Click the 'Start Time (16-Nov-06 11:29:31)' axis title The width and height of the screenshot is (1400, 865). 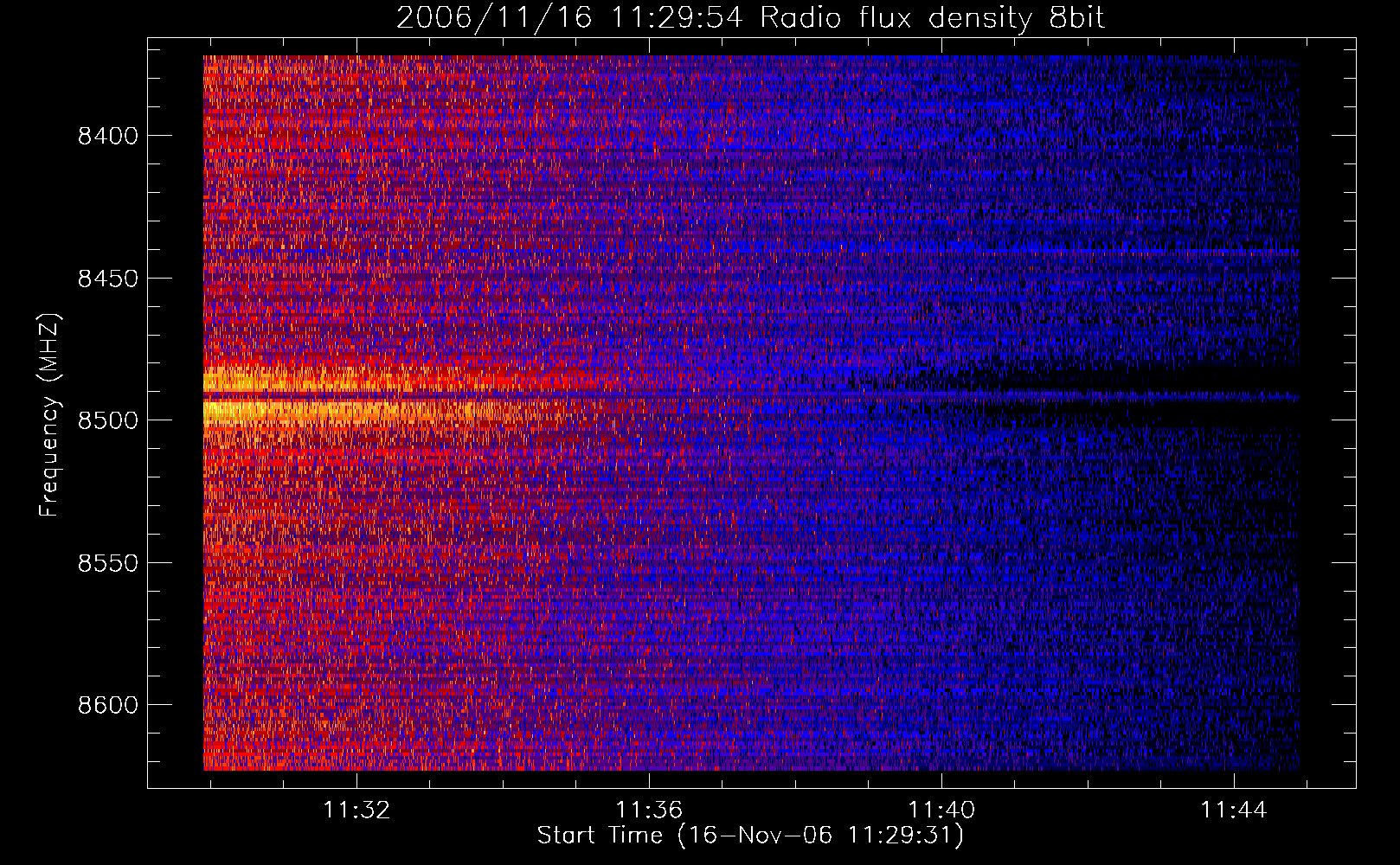tap(750, 836)
